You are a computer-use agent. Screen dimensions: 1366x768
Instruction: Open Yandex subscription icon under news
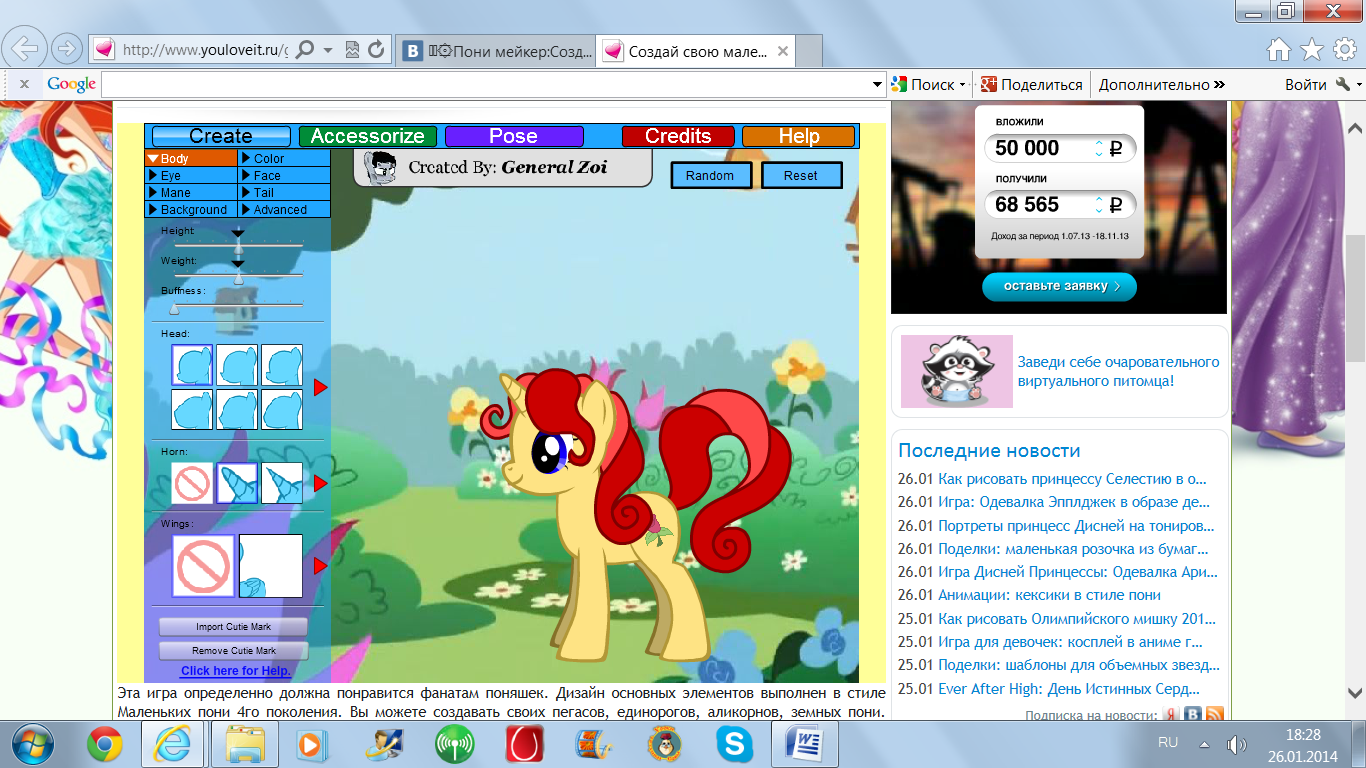coord(1170,715)
